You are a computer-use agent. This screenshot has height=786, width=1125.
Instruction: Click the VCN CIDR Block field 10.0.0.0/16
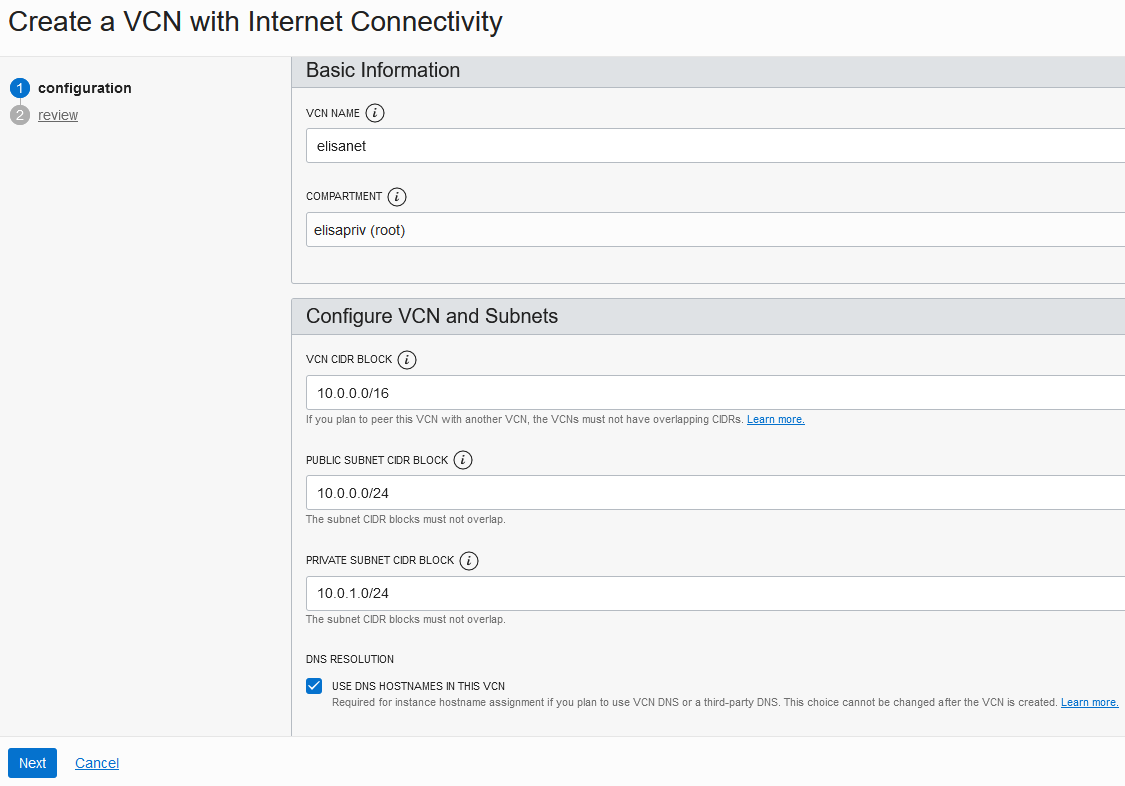coord(715,392)
